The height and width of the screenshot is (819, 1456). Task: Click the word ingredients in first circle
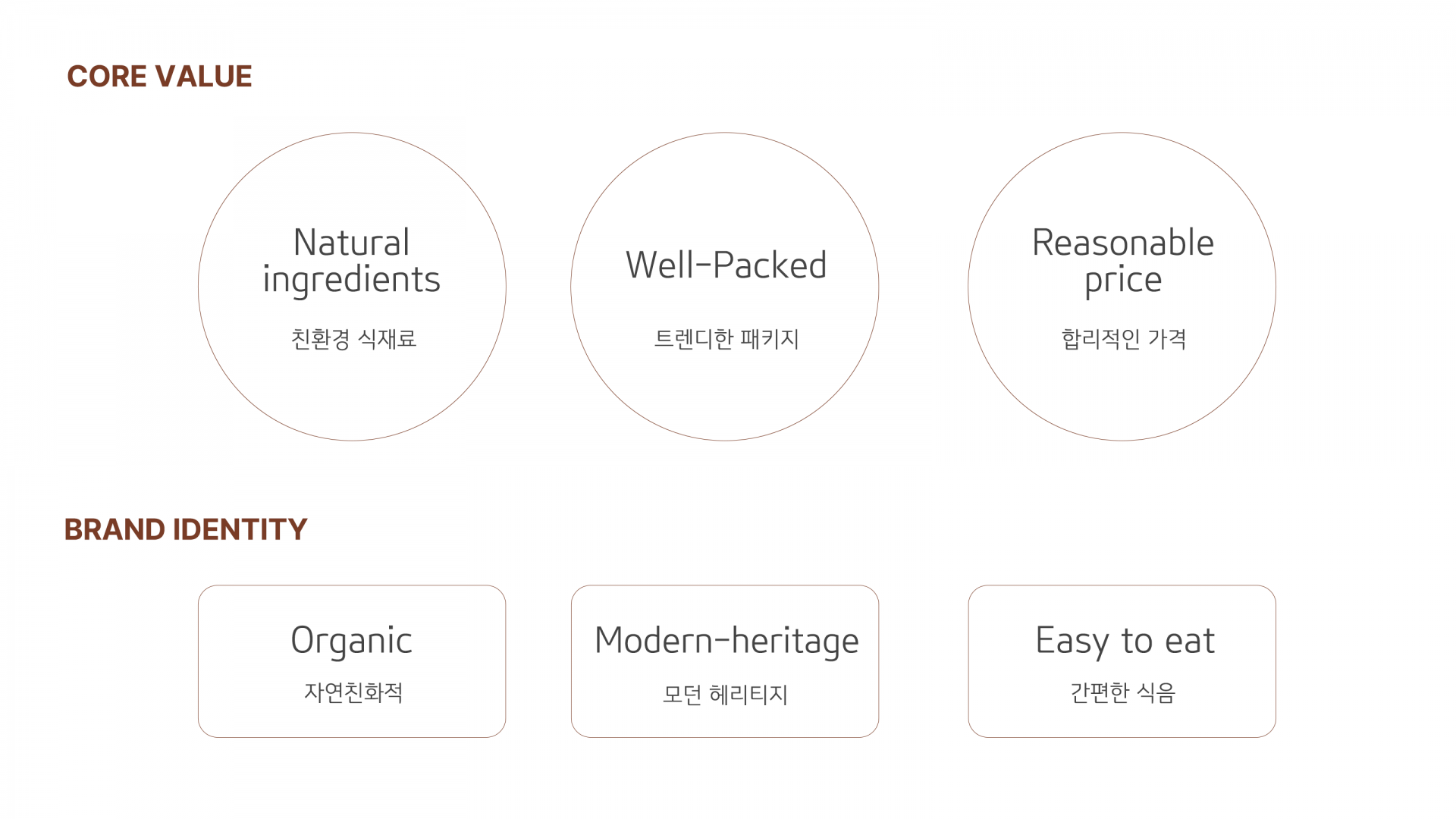pos(352,281)
